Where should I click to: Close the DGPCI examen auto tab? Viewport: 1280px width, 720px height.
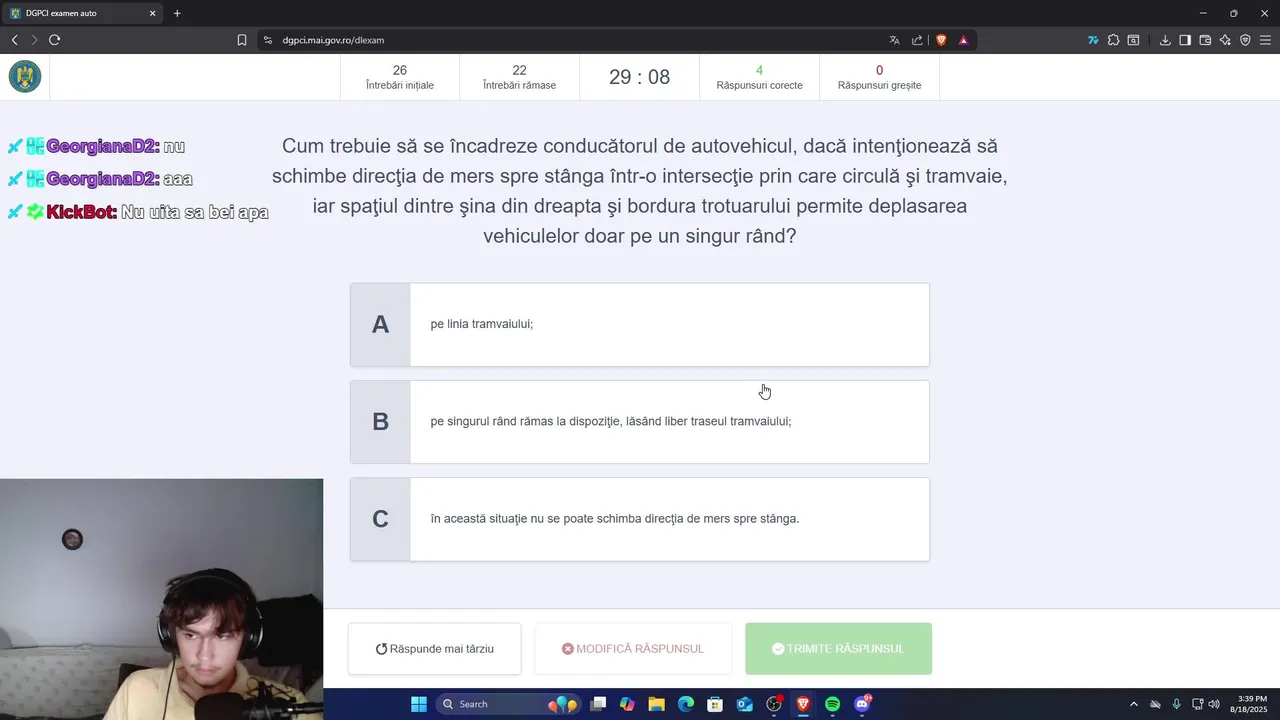pyautogui.click(x=153, y=13)
